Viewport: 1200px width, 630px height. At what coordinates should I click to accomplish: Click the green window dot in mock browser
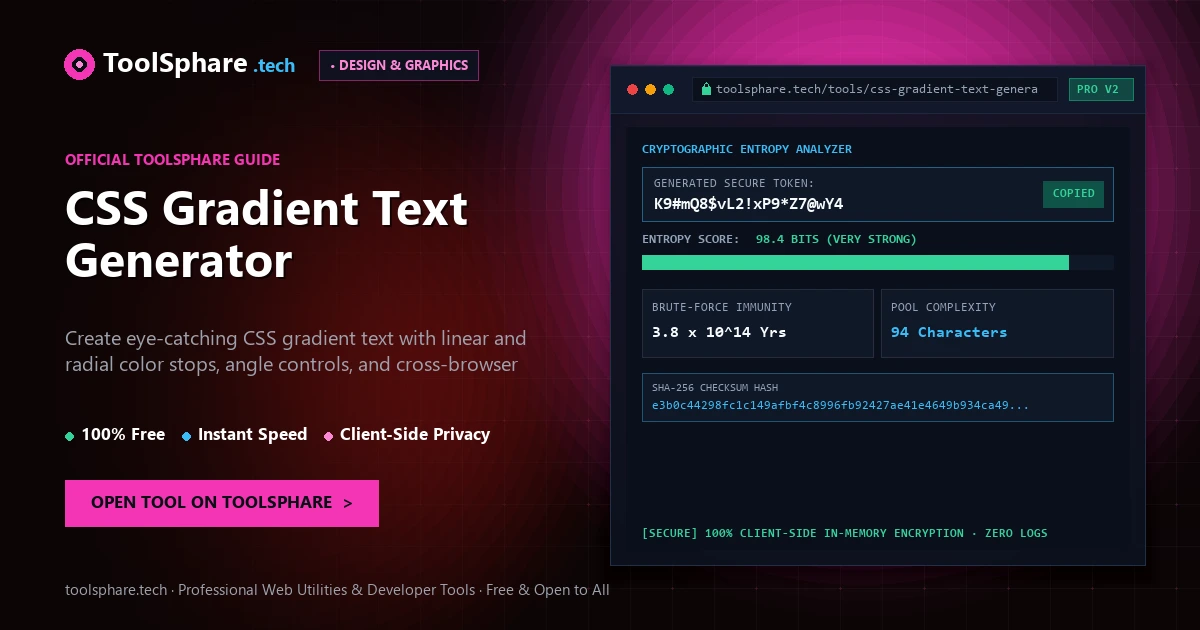point(669,89)
